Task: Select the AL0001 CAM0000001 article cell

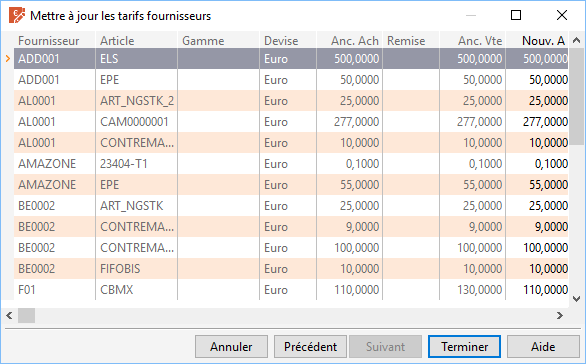Action: (136, 122)
